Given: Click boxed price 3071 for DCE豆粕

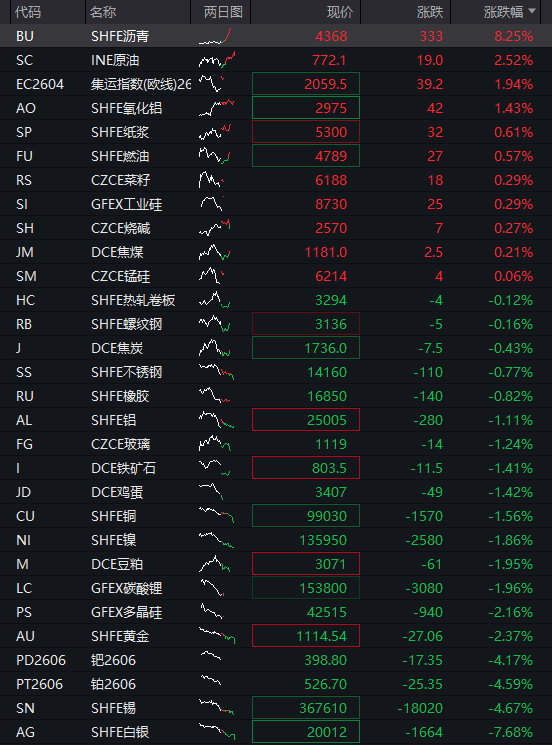Looking at the screenshot, I should [x=306, y=564].
